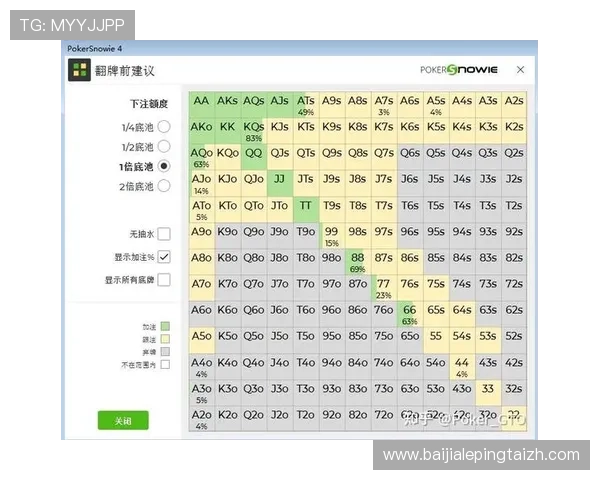This screenshot has width=600, height=480.
Task: Click the A3o 5% hand cell
Action: (x=202, y=392)
